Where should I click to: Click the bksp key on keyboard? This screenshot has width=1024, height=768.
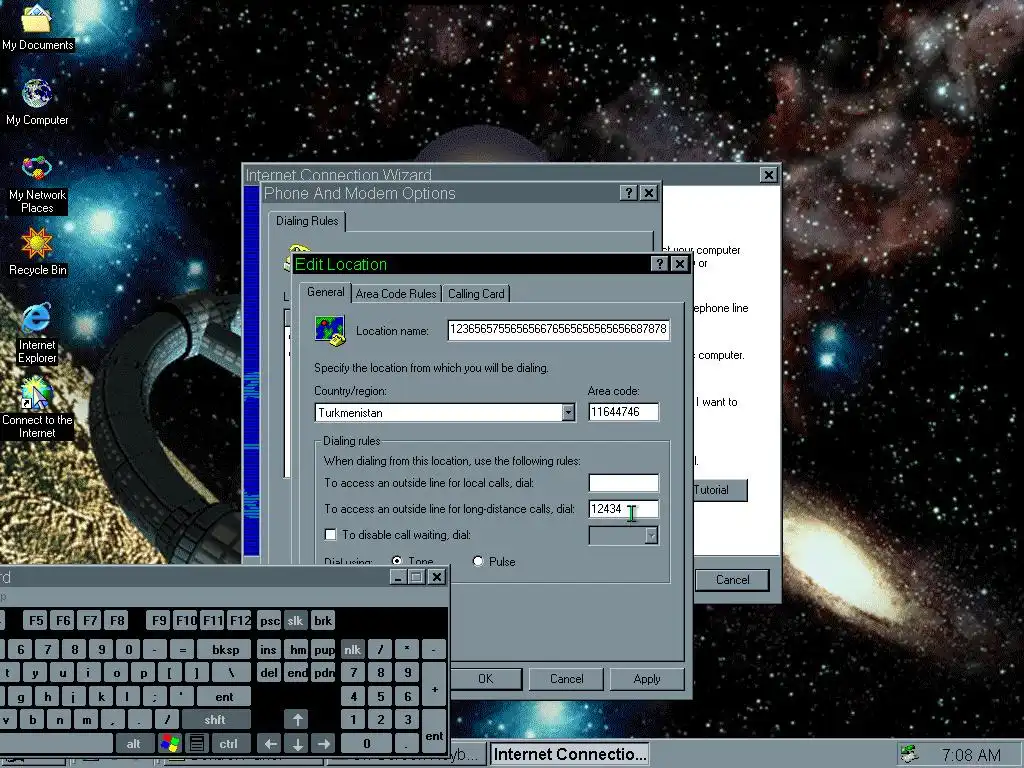[225, 649]
